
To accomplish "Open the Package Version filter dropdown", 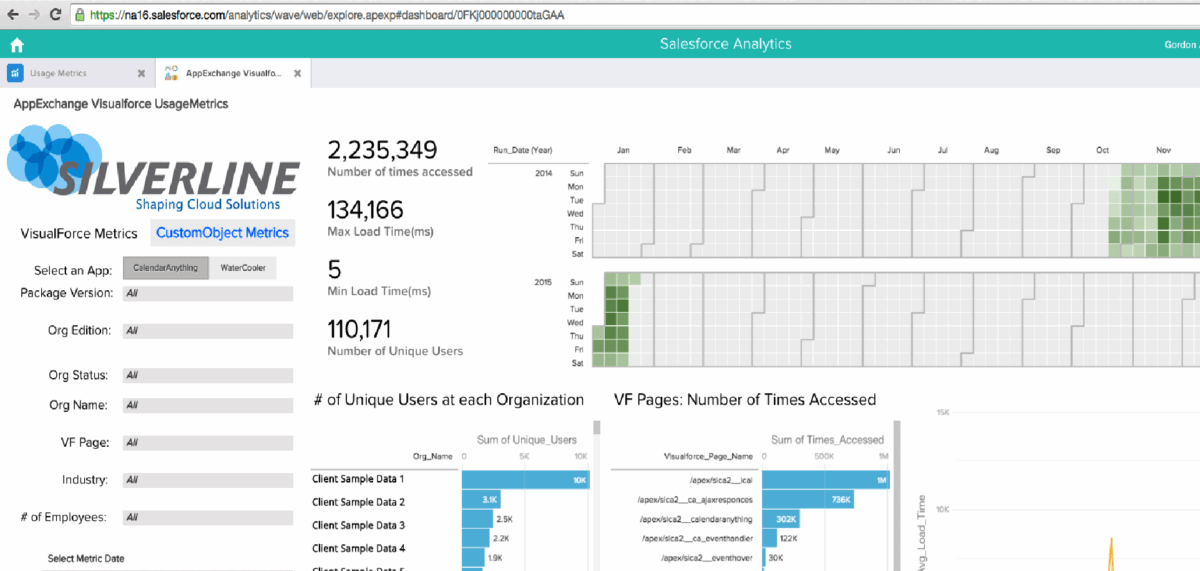I will pyautogui.click(x=207, y=294).
